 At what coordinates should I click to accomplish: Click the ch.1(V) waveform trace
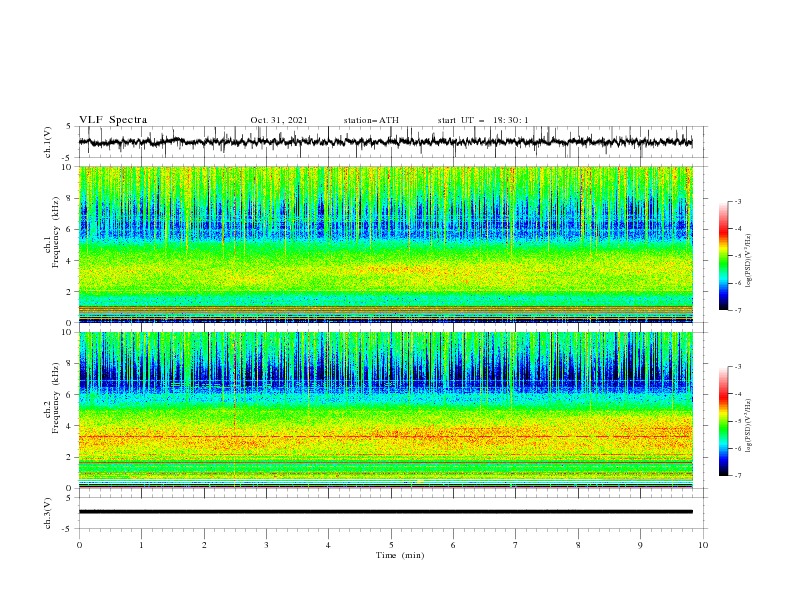point(386,142)
